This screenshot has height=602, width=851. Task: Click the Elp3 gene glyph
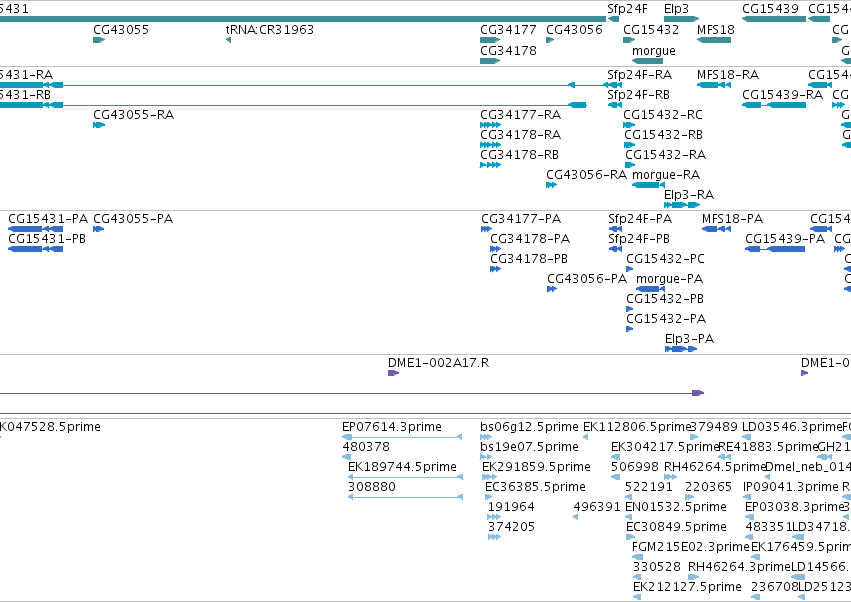coord(681,19)
